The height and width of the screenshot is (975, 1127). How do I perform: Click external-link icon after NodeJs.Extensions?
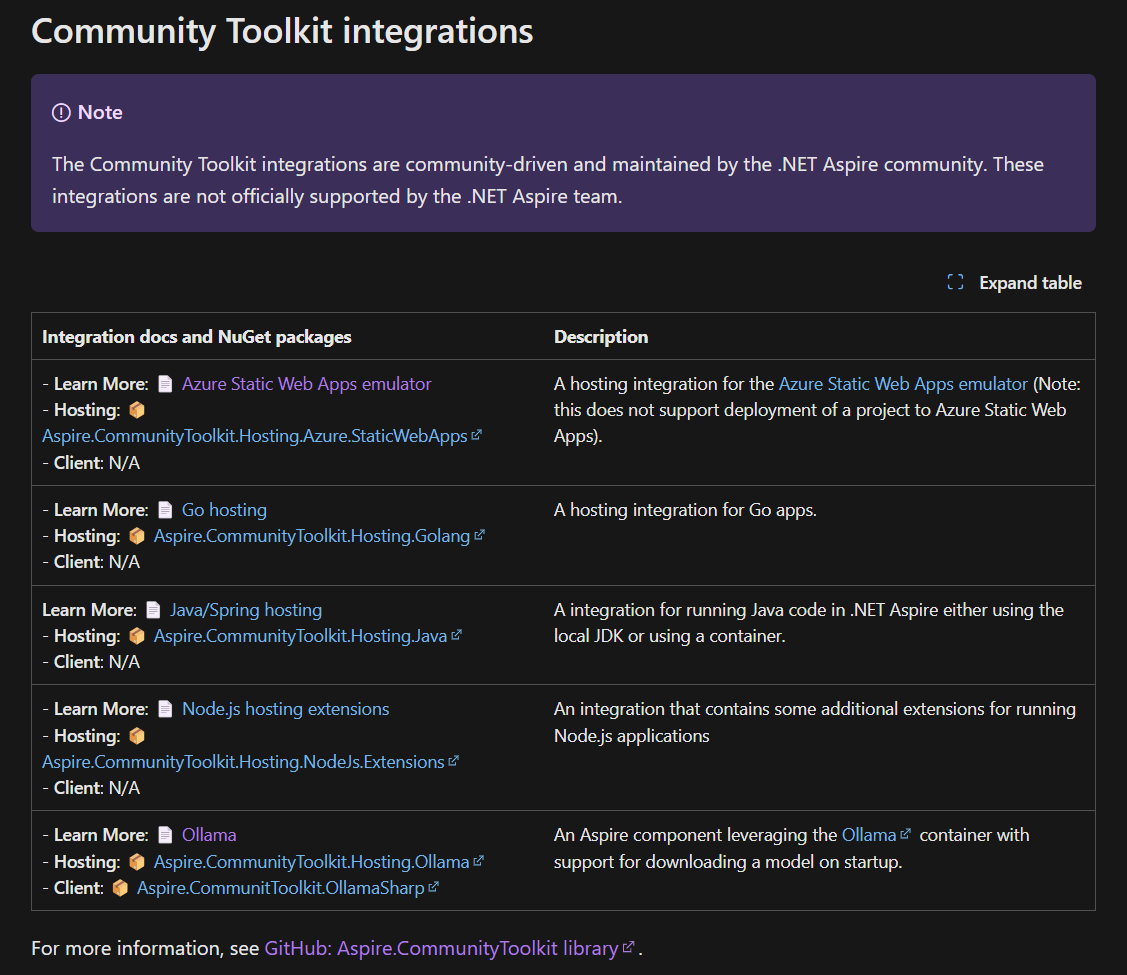454,761
